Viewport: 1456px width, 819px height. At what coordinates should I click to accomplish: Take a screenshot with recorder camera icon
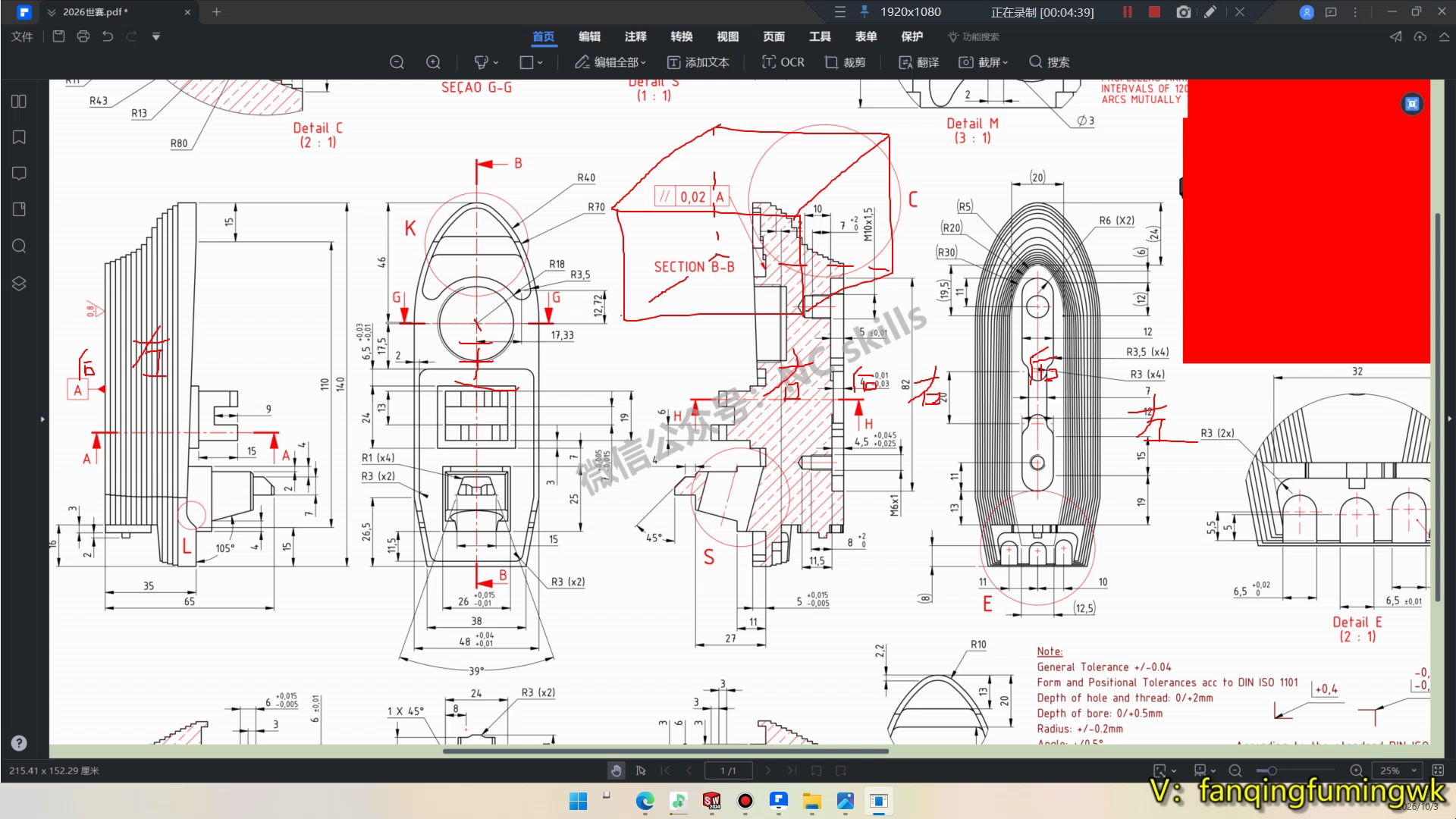[1183, 12]
